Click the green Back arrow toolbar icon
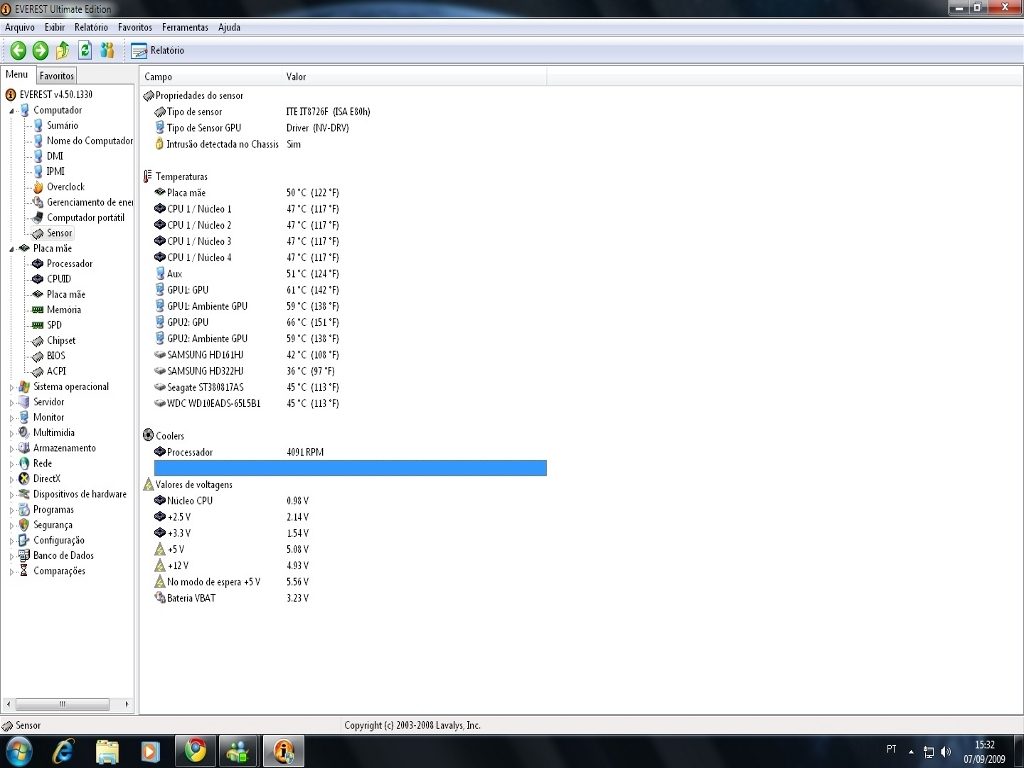This screenshot has height=768, width=1024. pyautogui.click(x=18, y=50)
